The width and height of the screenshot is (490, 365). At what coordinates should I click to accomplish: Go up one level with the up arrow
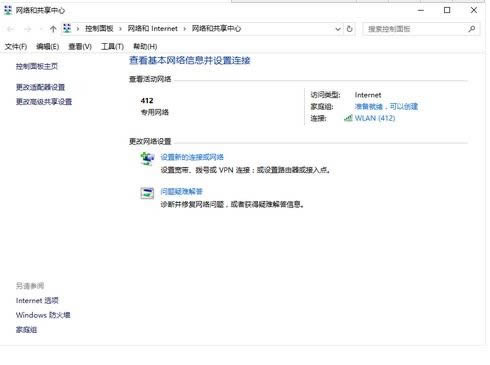point(53,29)
